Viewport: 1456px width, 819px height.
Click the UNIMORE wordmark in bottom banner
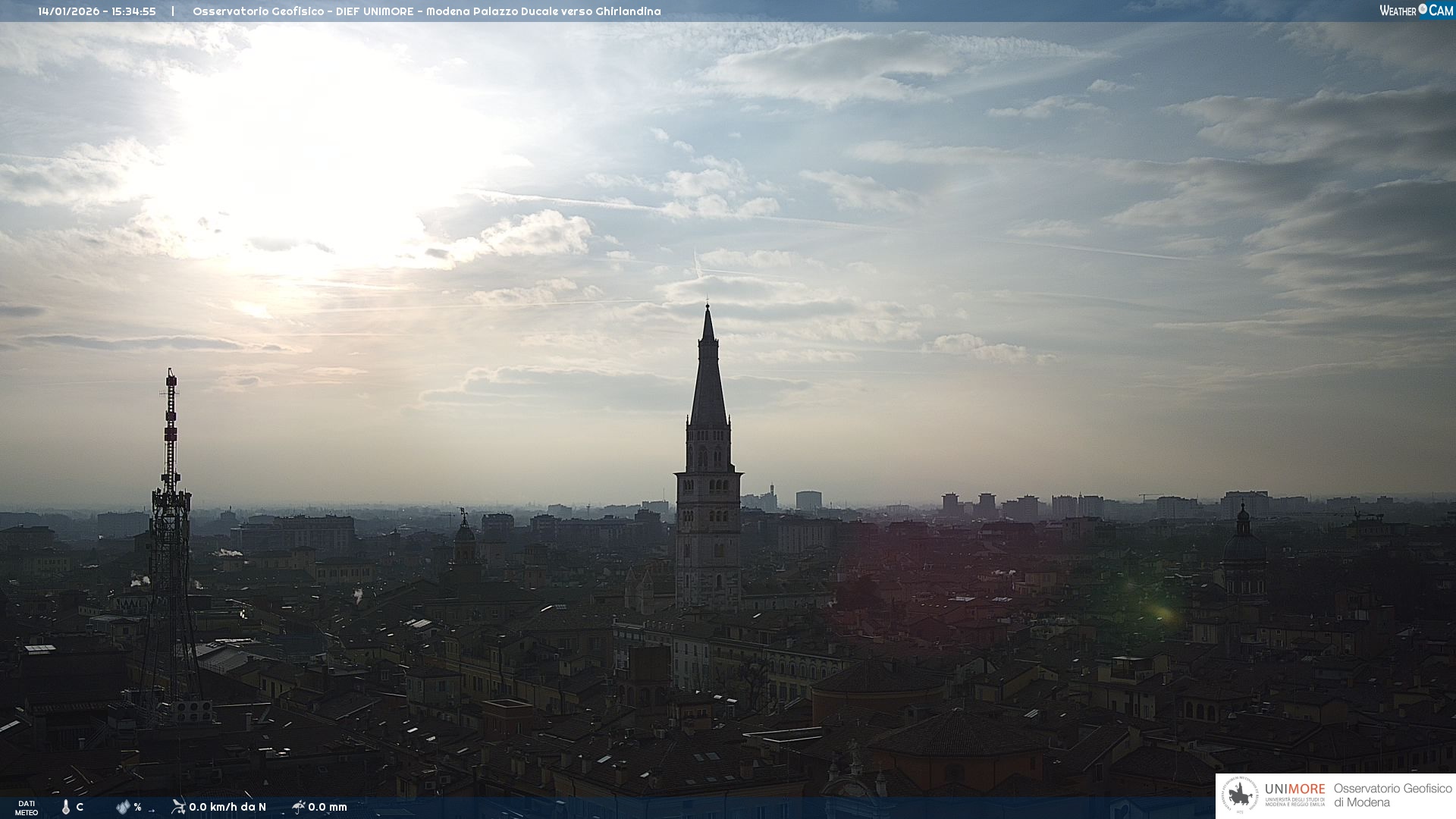(1294, 789)
